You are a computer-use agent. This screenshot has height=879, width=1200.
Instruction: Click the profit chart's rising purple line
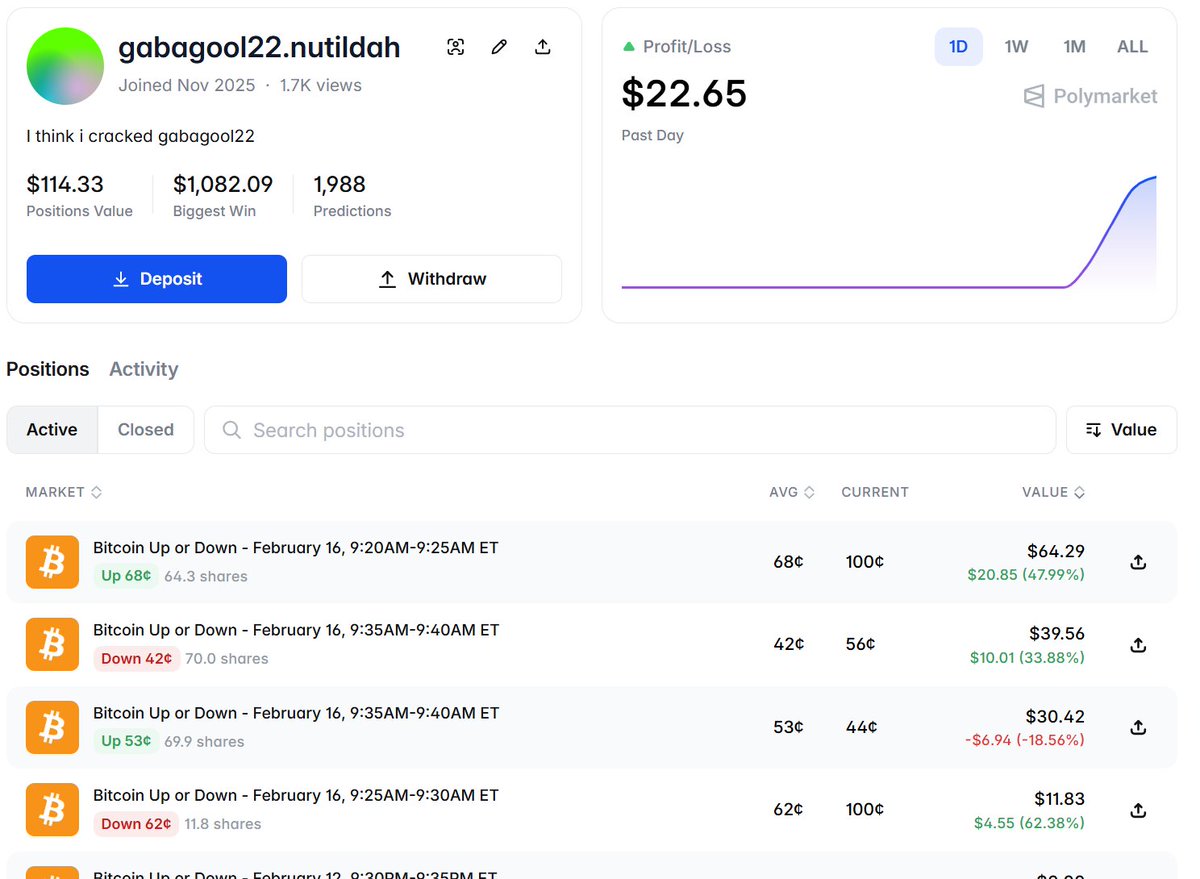[x=1110, y=230]
